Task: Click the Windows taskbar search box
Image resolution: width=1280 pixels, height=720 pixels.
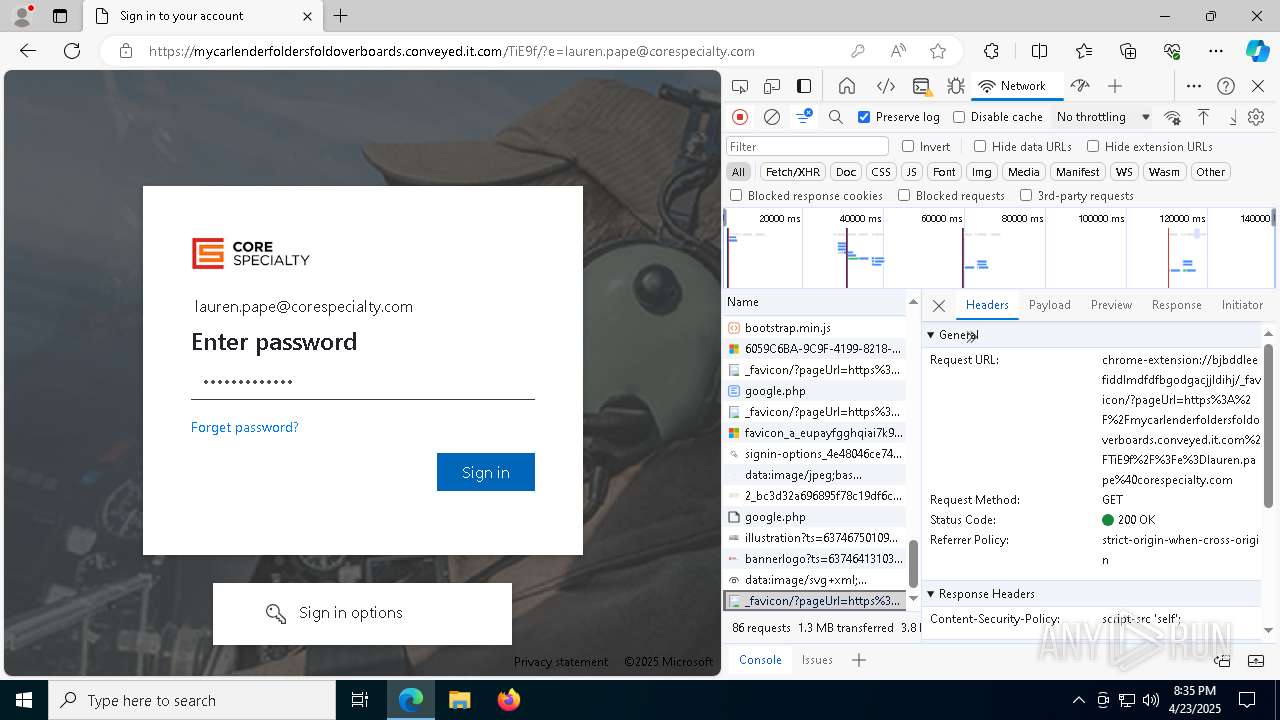Action: [x=192, y=700]
